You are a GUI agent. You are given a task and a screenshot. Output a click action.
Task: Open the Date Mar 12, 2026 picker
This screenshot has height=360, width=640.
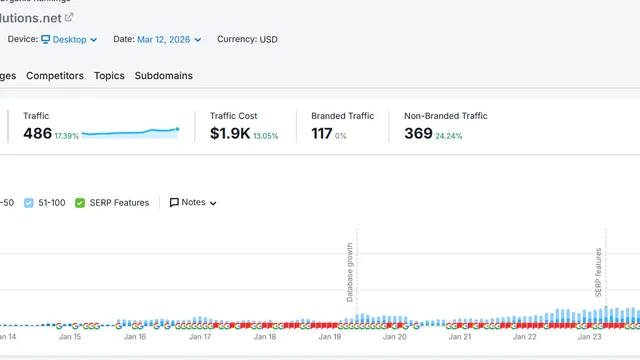pyautogui.click(x=169, y=40)
